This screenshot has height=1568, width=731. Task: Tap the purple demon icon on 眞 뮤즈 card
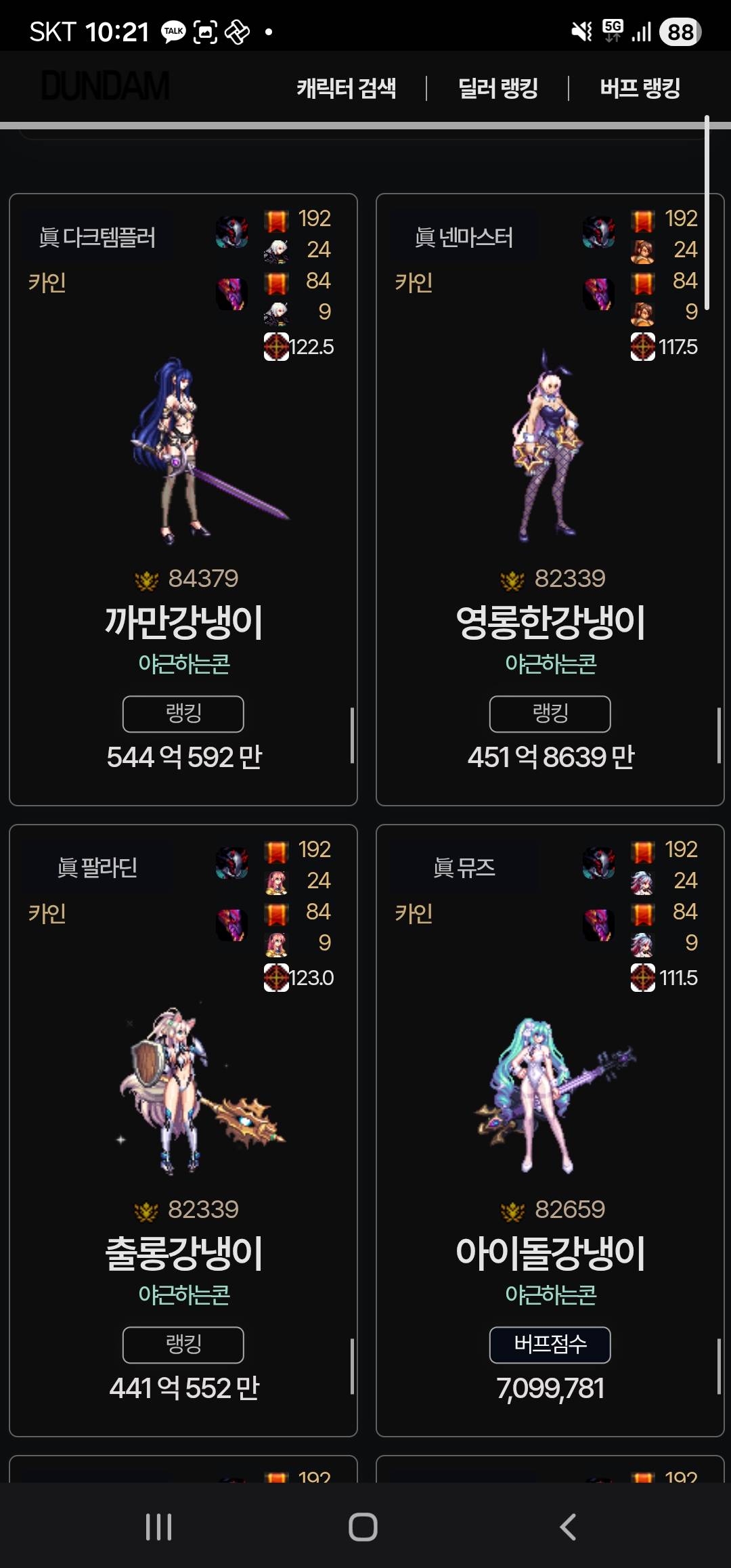click(599, 925)
